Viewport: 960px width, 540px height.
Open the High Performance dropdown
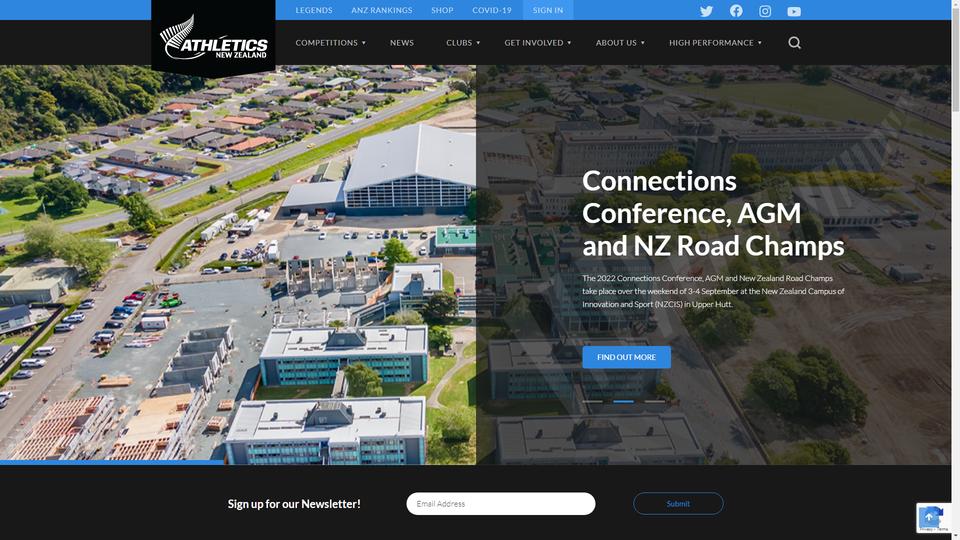[715, 43]
